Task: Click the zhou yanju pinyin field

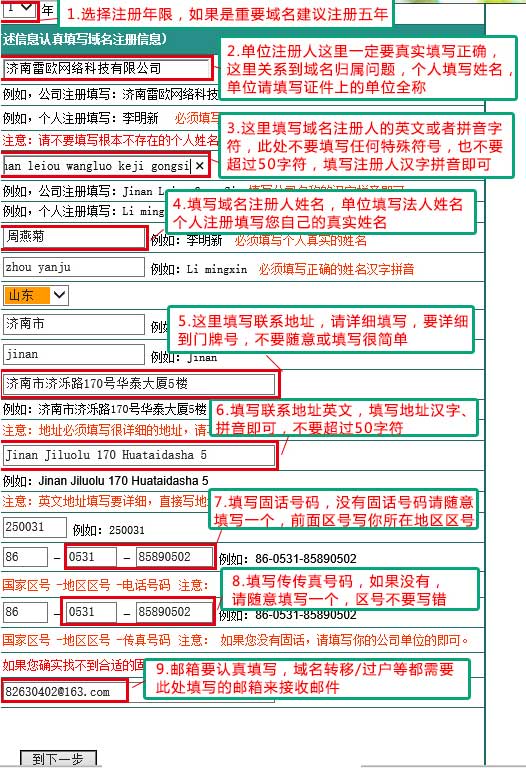Action: pyautogui.click(x=73, y=267)
